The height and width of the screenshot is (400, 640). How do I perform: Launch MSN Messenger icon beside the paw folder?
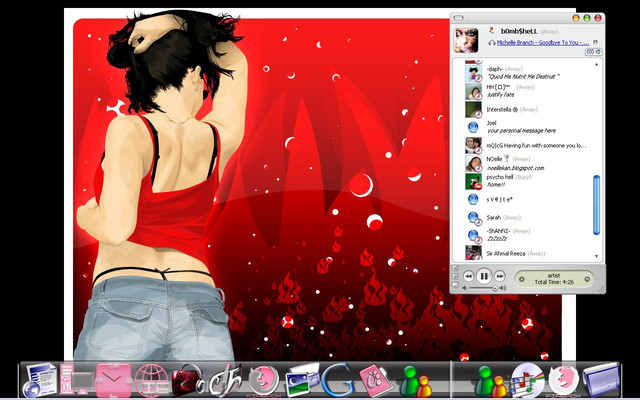415,381
